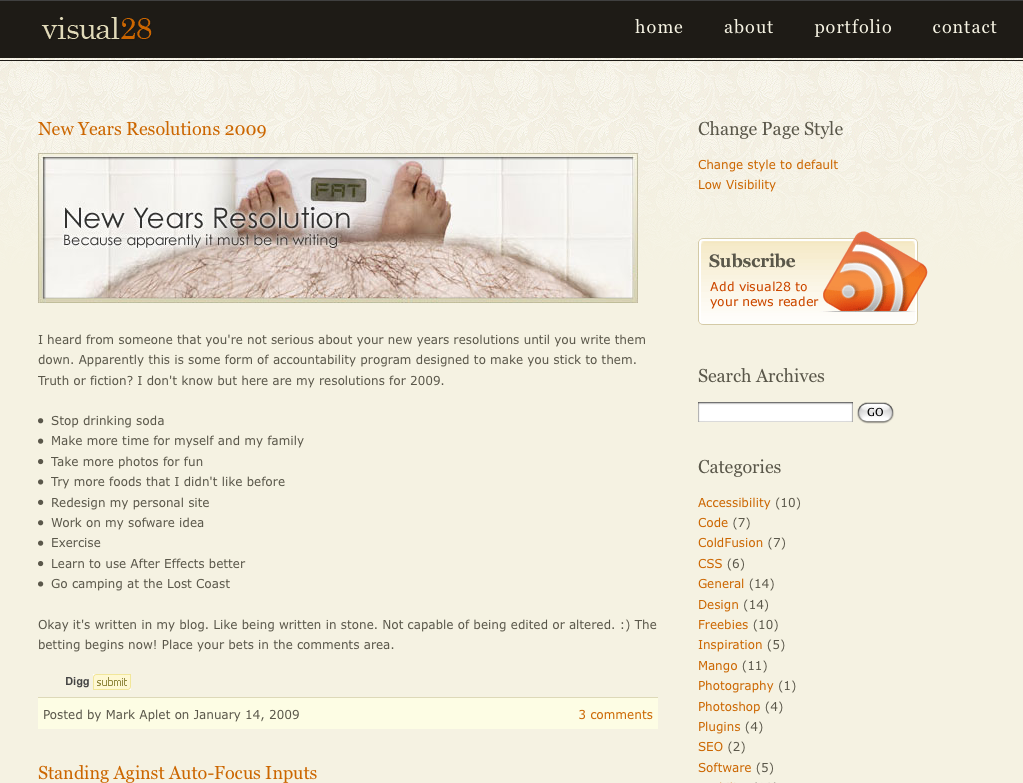
Task: Click the Digg label text
Action: coord(77,681)
